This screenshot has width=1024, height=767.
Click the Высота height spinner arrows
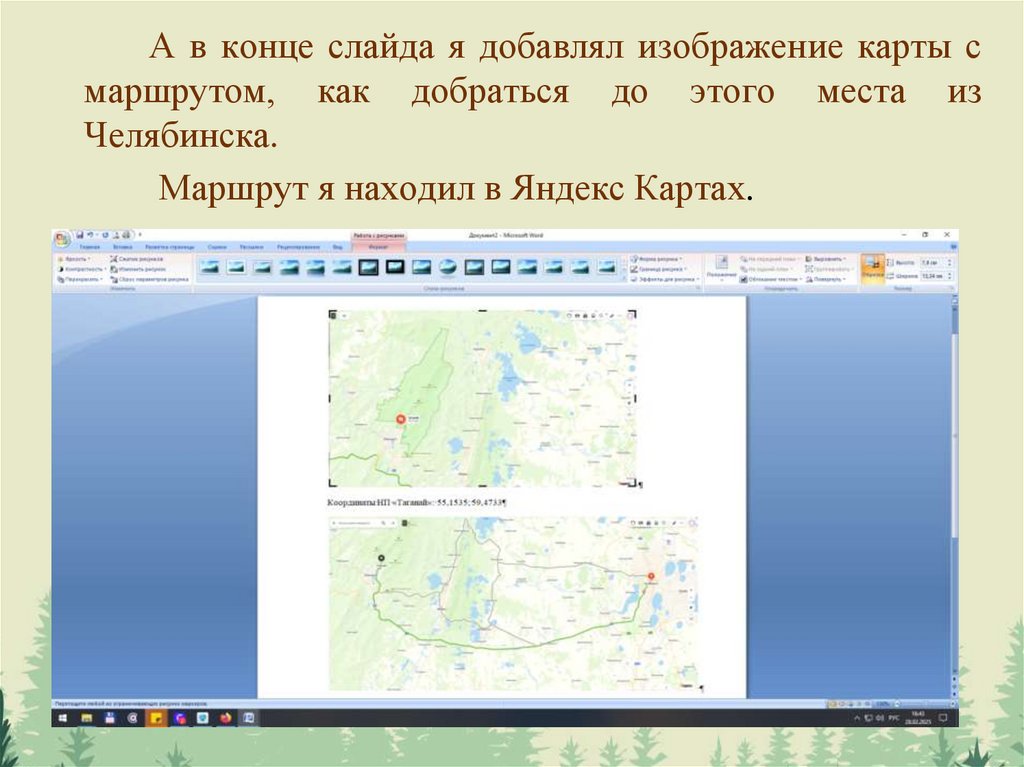point(950,262)
